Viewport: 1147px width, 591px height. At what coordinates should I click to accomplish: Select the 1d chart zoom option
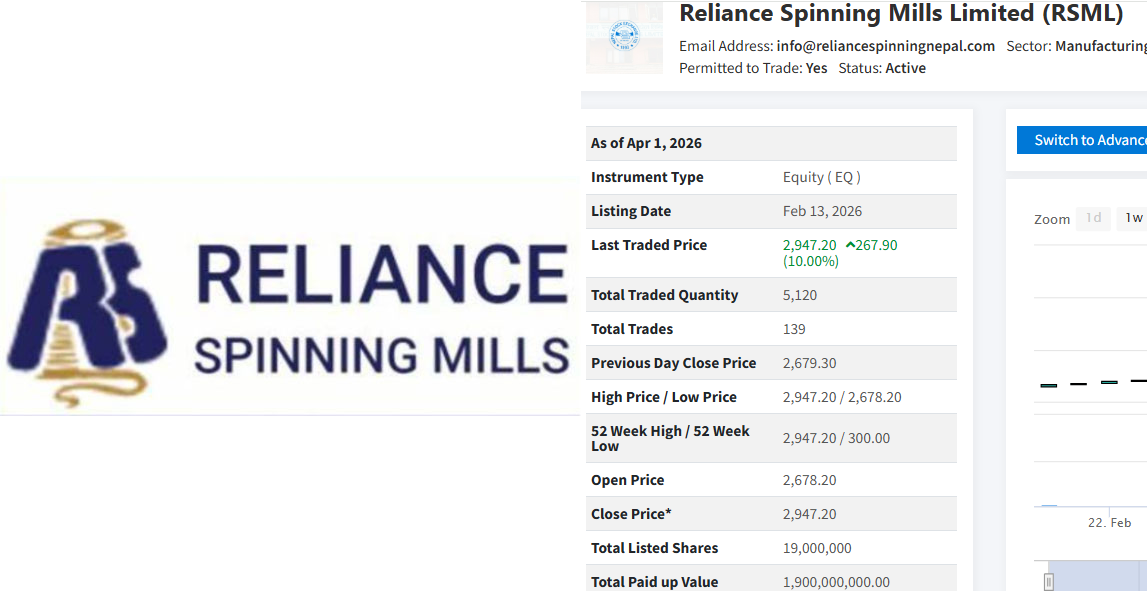tap(1093, 218)
